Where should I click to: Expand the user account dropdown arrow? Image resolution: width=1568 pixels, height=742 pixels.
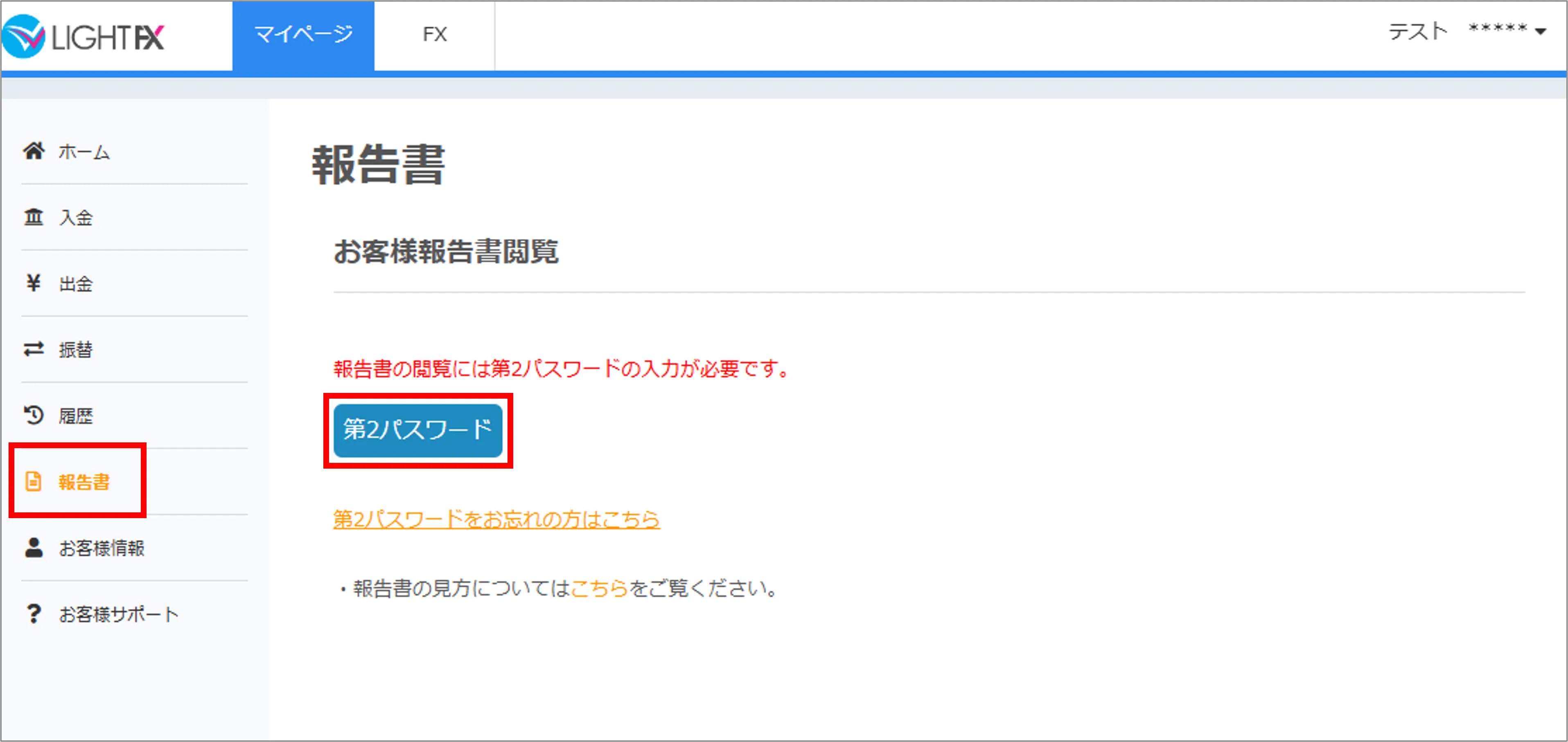(x=1541, y=32)
